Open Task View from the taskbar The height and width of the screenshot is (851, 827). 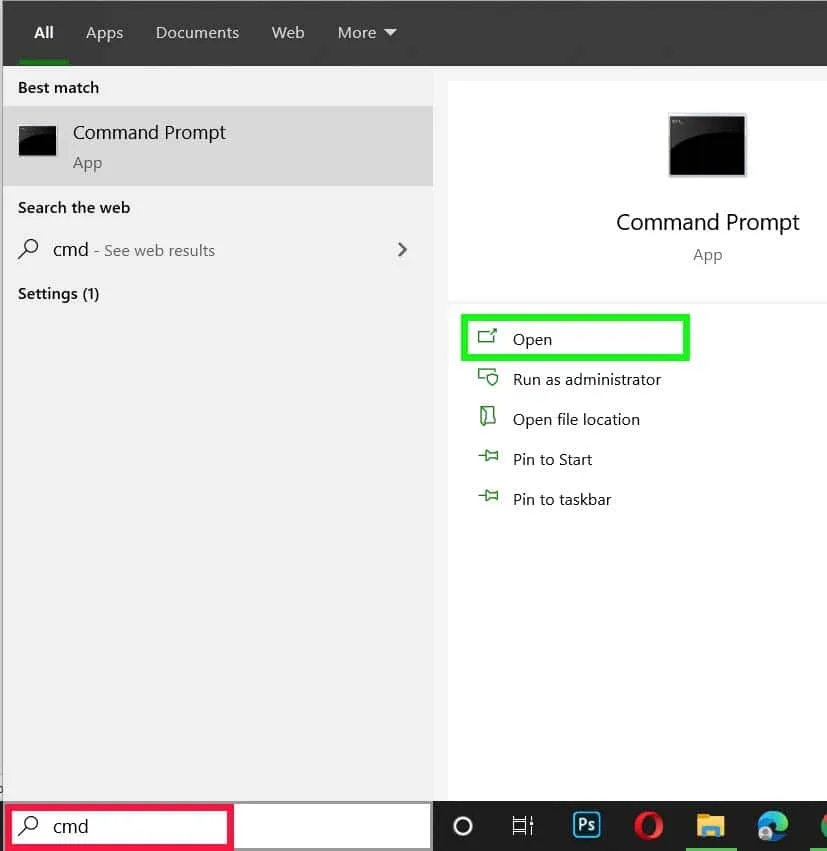pos(522,826)
